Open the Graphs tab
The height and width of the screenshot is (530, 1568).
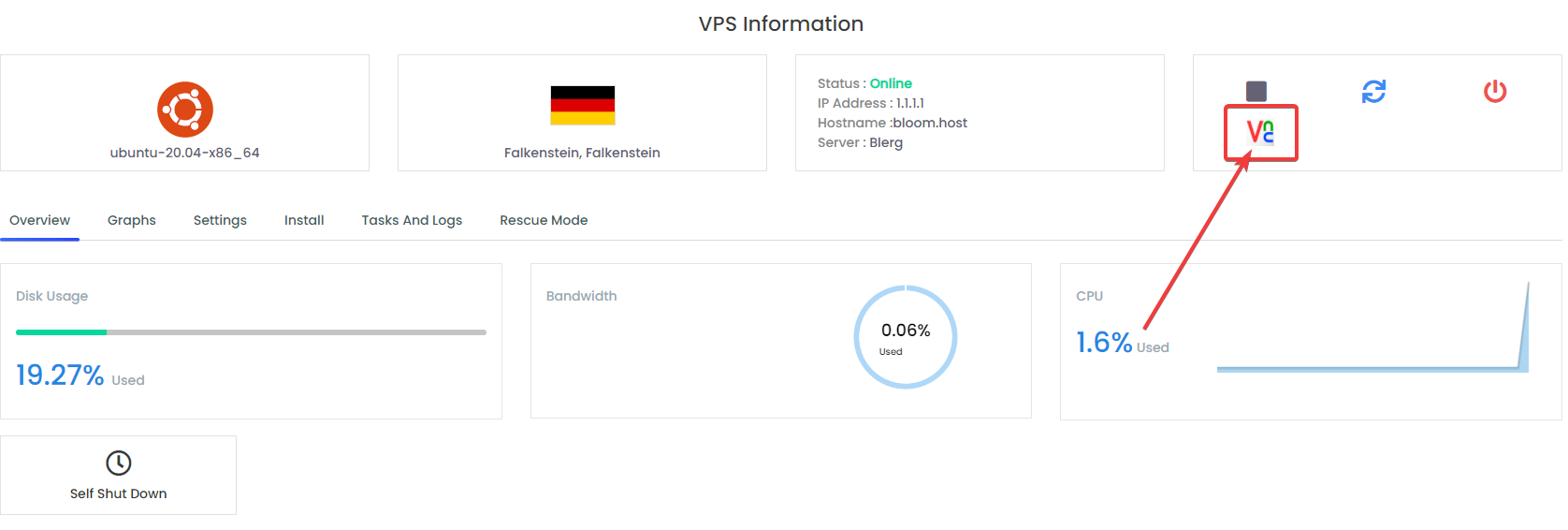(x=132, y=220)
